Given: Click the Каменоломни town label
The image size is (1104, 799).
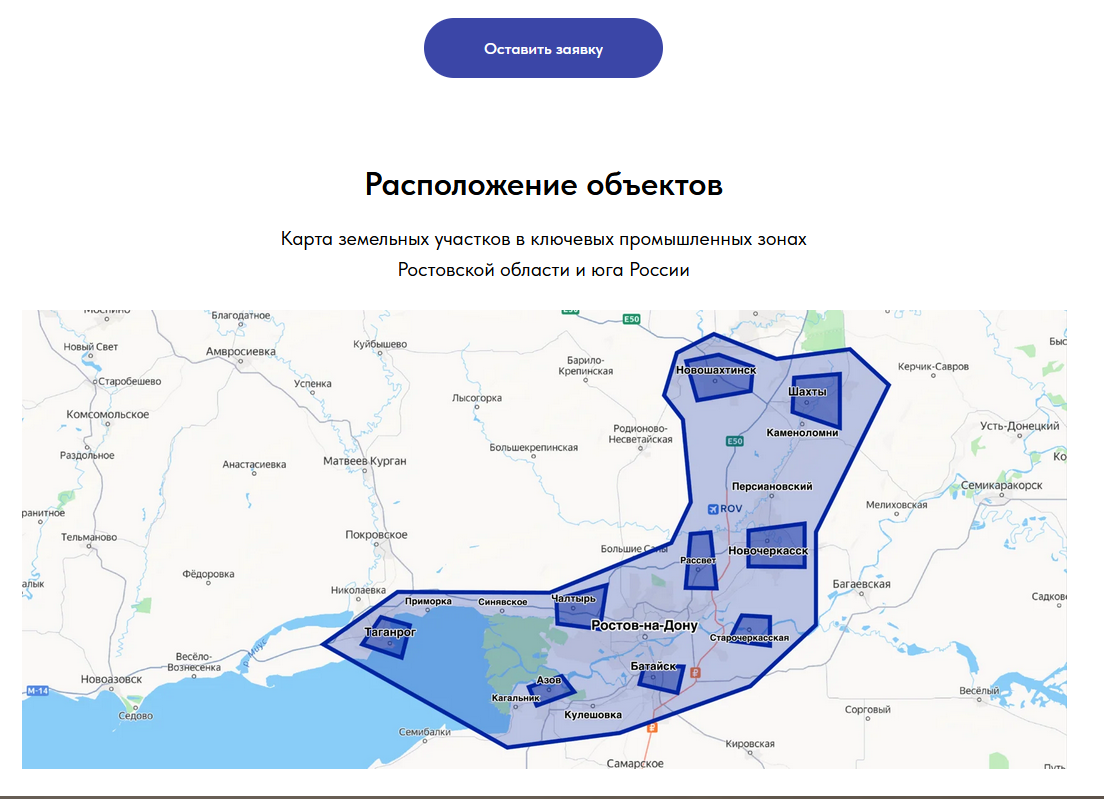Looking at the screenshot, I should (x=801, y=433).
